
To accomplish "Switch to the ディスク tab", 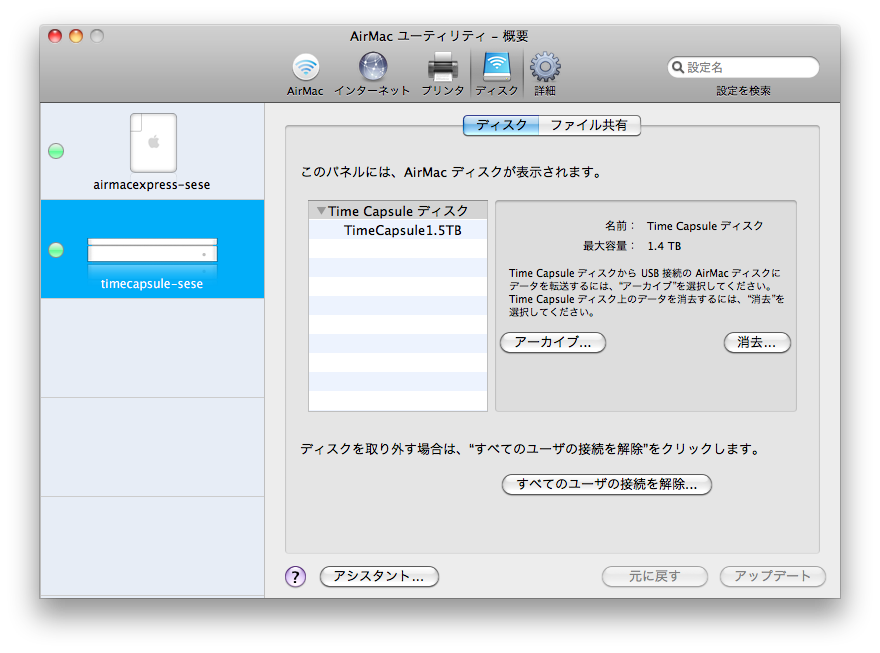I will pyautogui.click(x=501, y=125).
